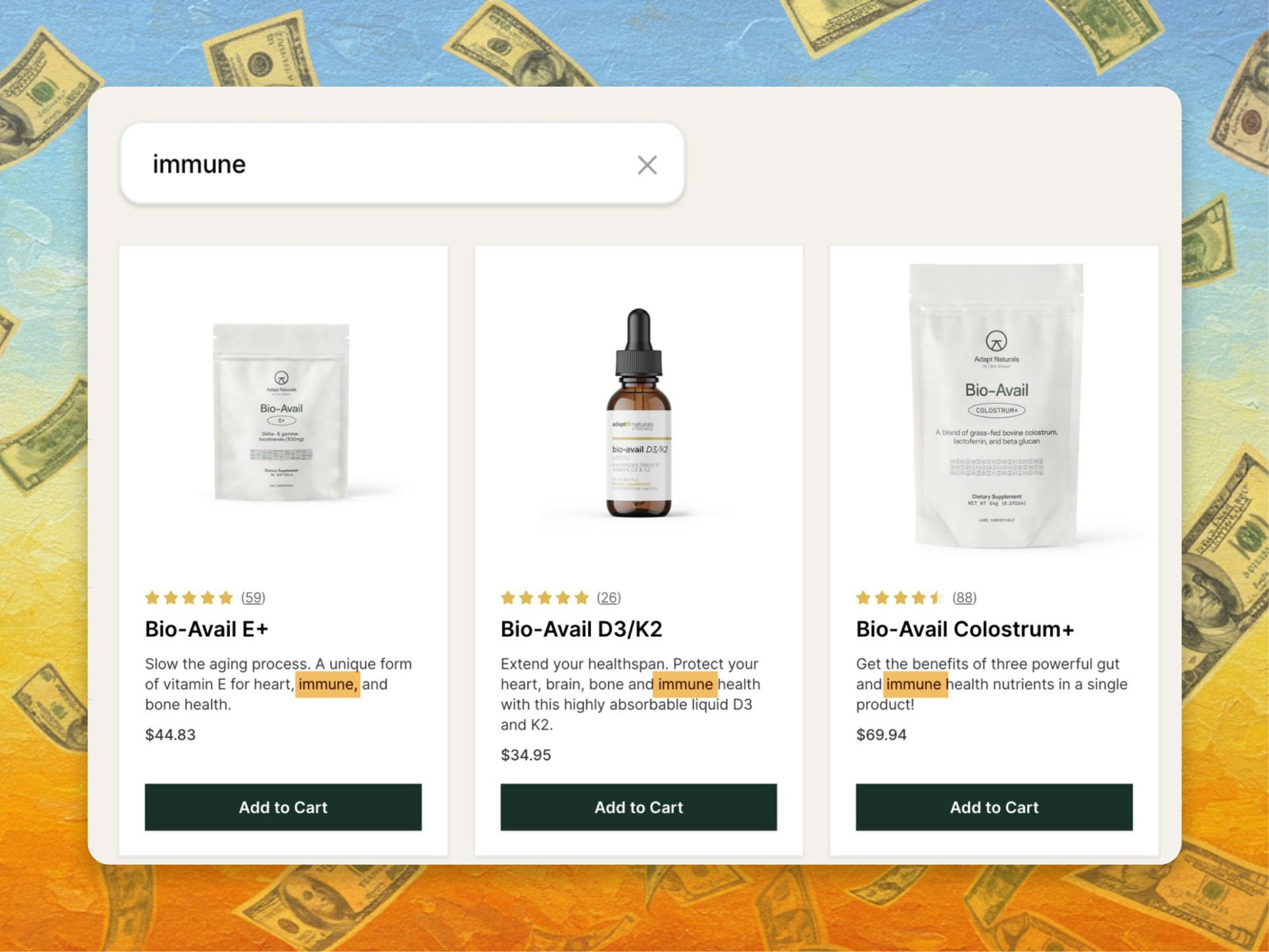The image size is (1269, 952).
Task: Add Bio-Avail E+ to cart
Action: [x=283, y=807]
